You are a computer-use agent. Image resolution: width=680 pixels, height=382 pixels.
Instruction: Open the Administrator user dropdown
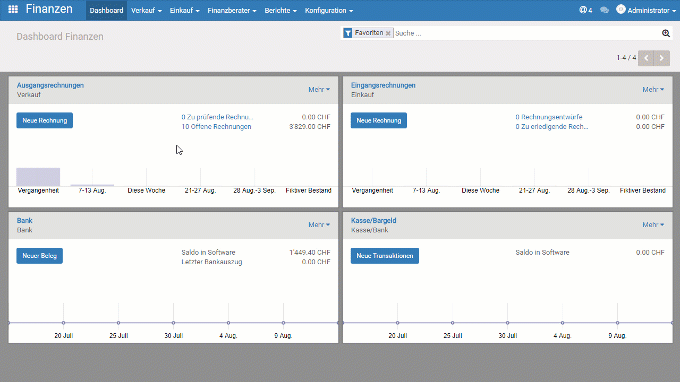tap(651, 10)
